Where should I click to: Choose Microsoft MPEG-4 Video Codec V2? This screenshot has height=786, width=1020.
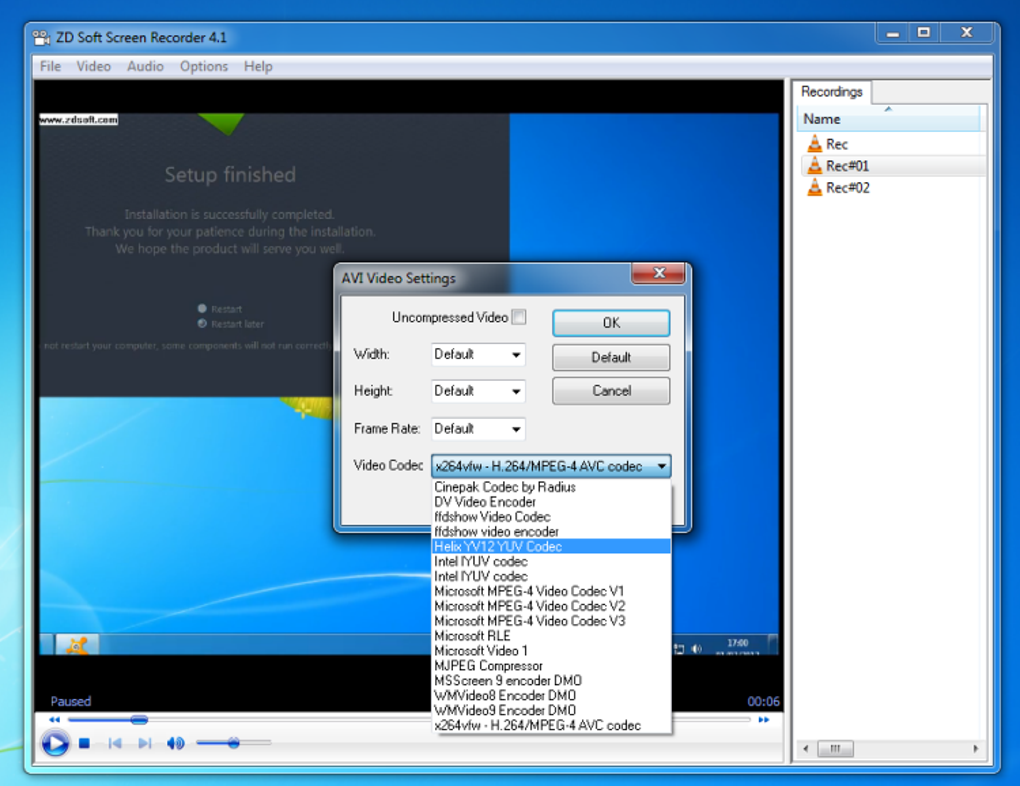click(x=551, y=606)
